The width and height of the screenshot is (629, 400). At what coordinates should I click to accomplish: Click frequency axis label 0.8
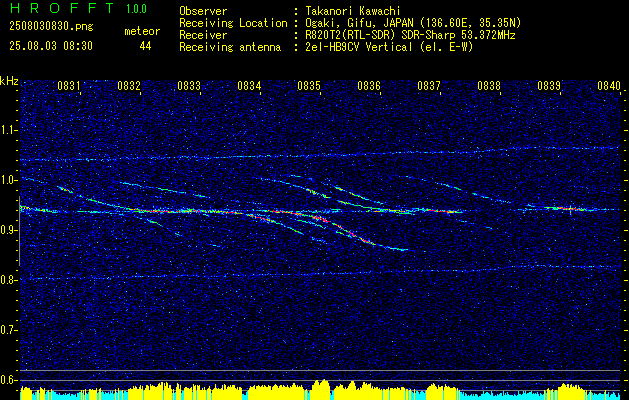[x=9, y=280]
